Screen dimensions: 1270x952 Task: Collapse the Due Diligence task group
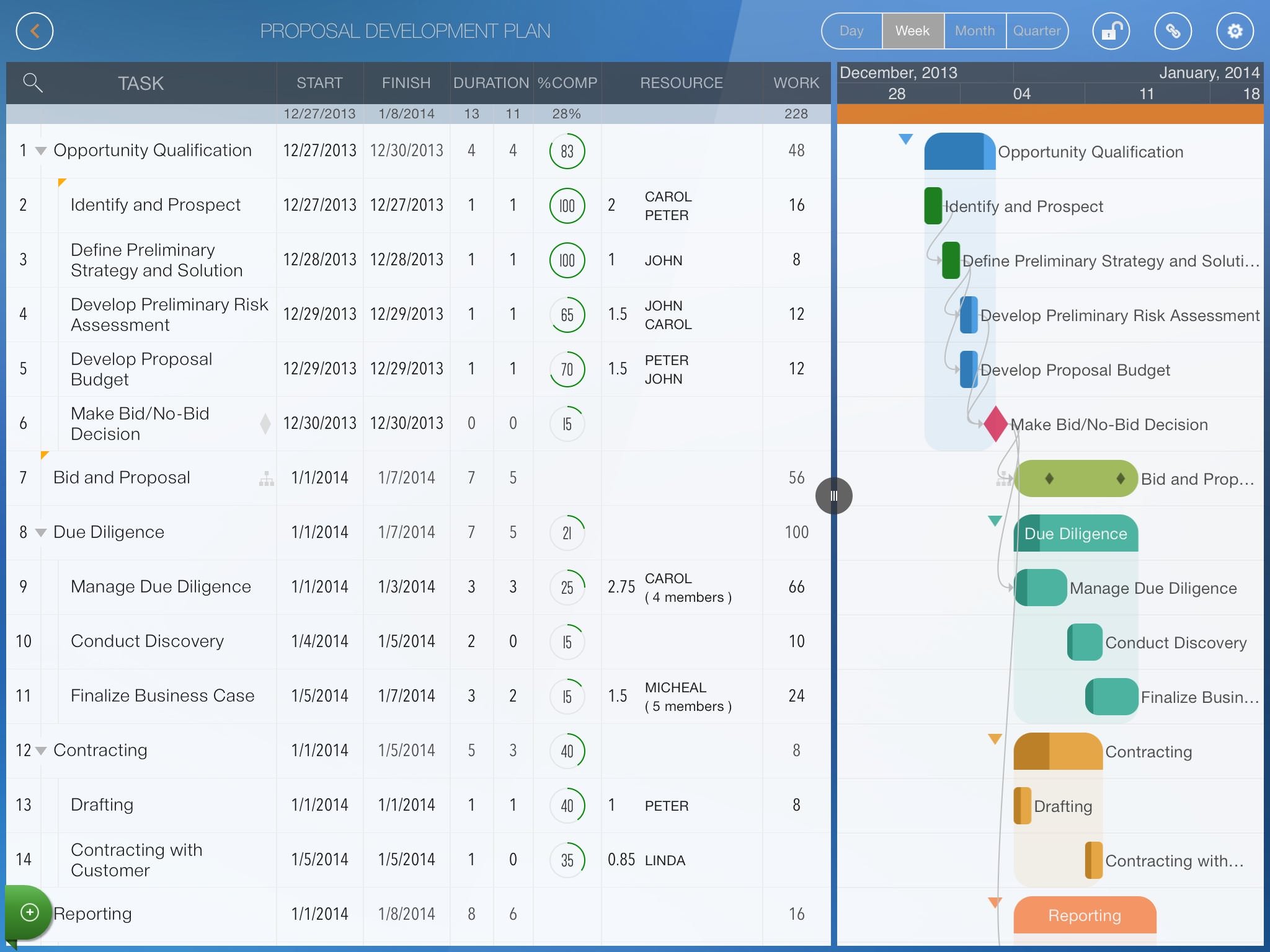coord(41,532)
